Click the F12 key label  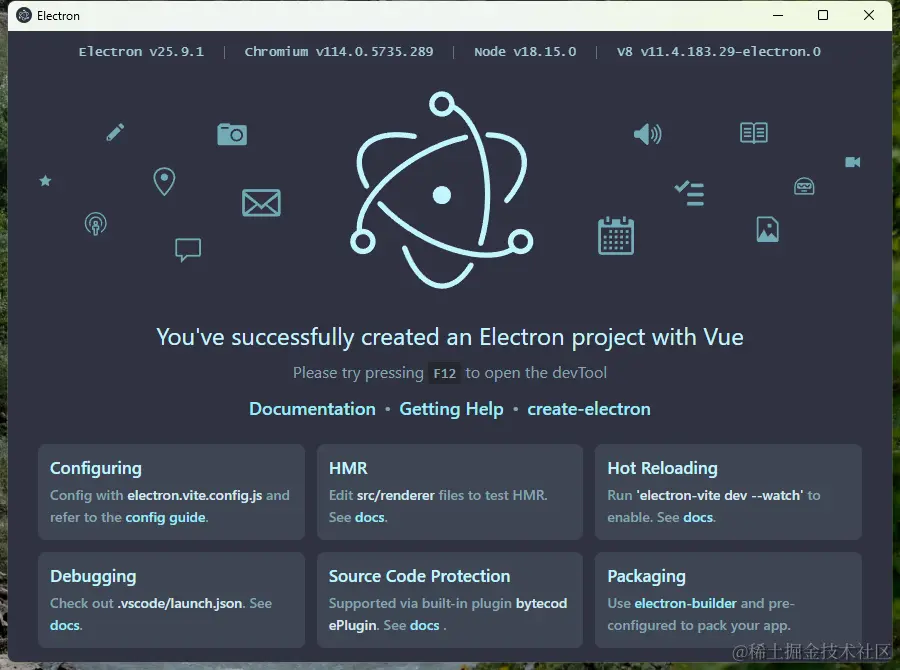(x=444, y=374)
